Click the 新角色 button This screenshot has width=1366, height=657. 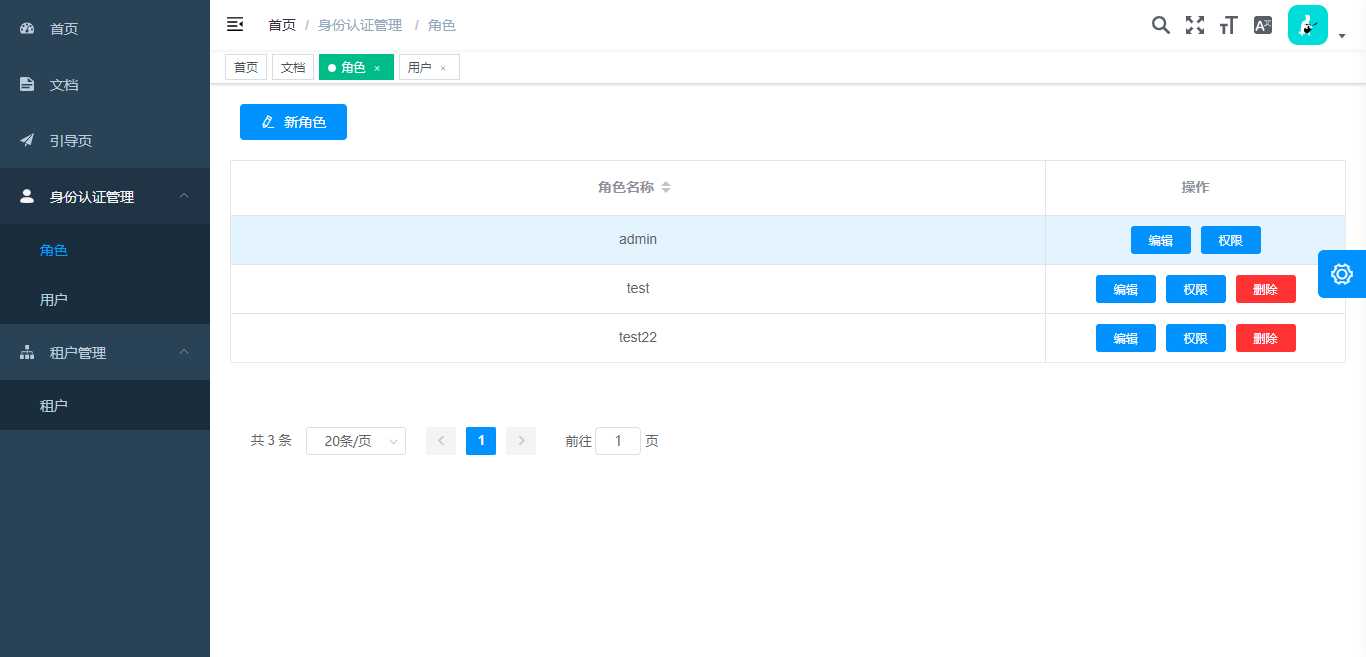click(x=293, y=122)
